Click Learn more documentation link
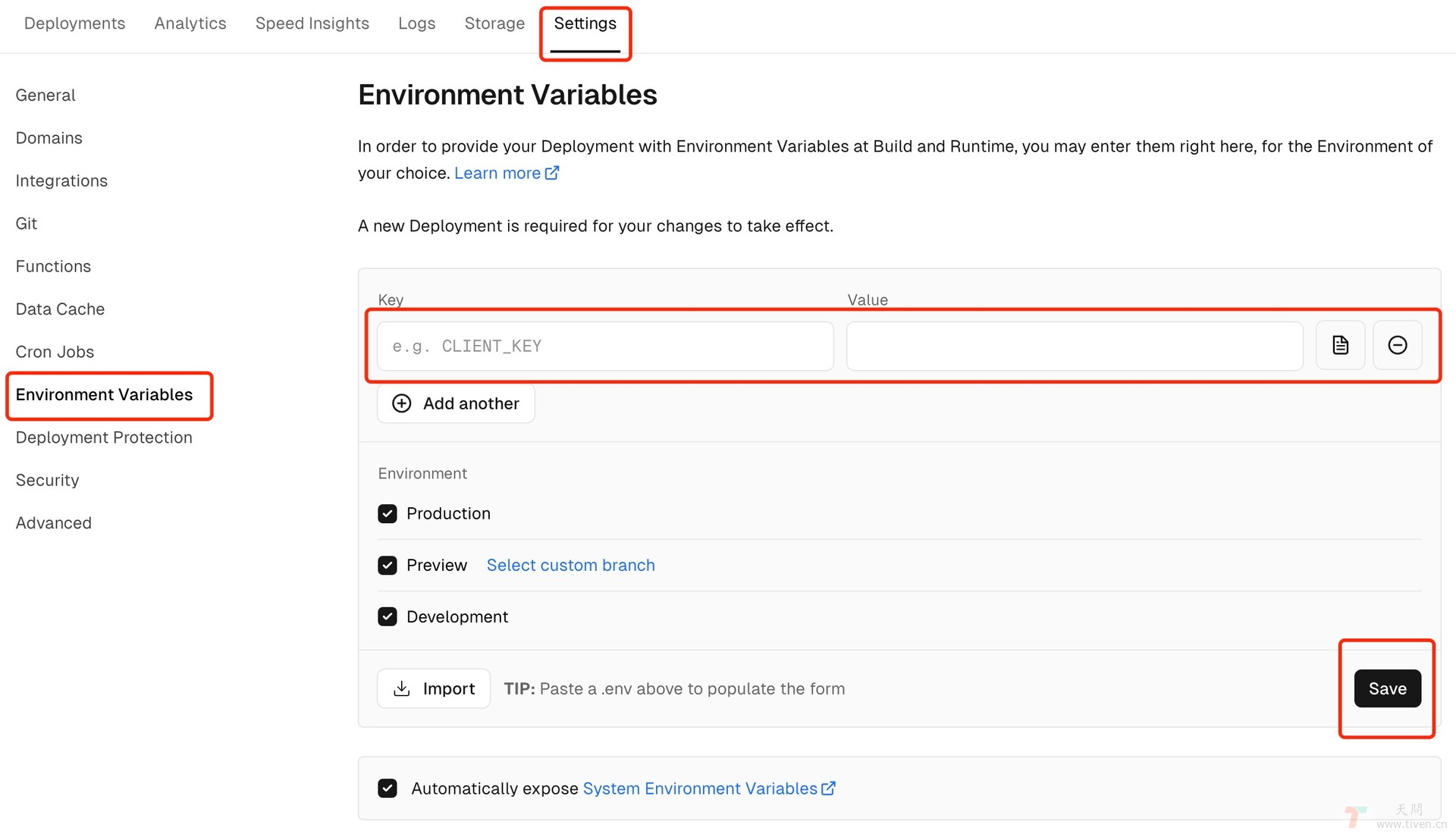The image size is (1456, 837). [506, 172]
